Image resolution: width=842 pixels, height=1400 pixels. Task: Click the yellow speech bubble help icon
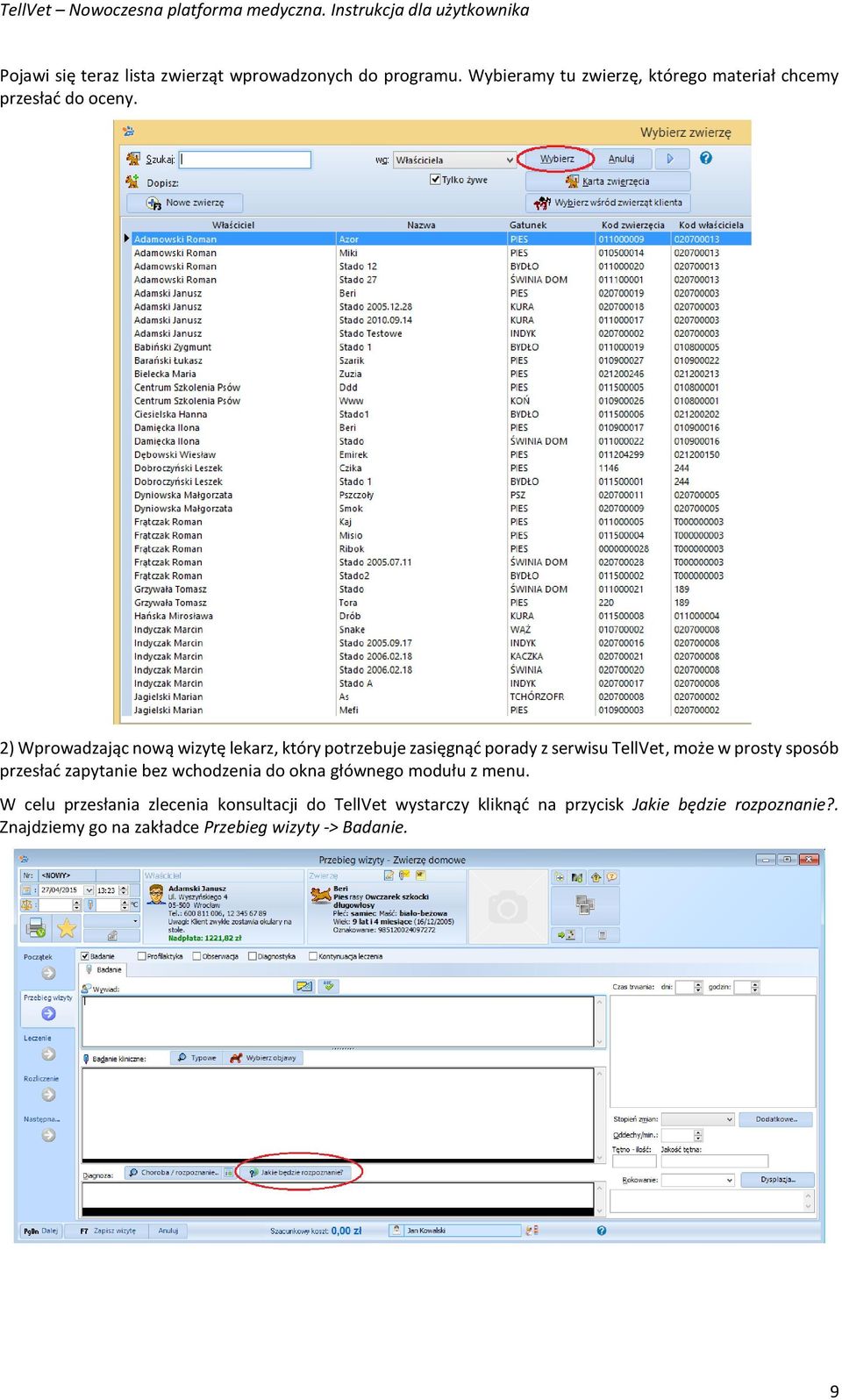612,876
